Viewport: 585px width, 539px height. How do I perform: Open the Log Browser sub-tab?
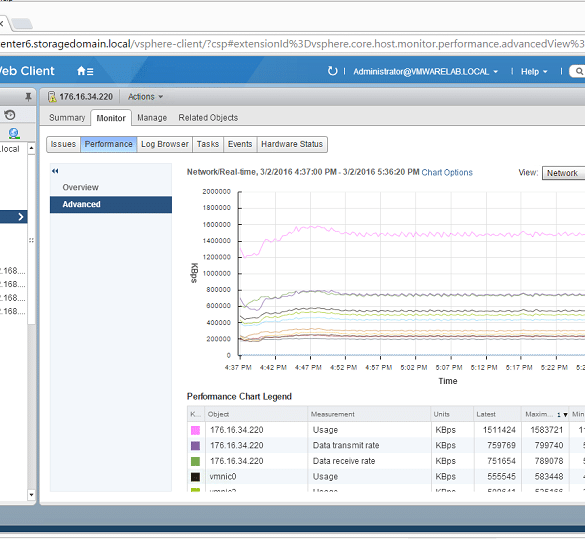tap(165, 144)
